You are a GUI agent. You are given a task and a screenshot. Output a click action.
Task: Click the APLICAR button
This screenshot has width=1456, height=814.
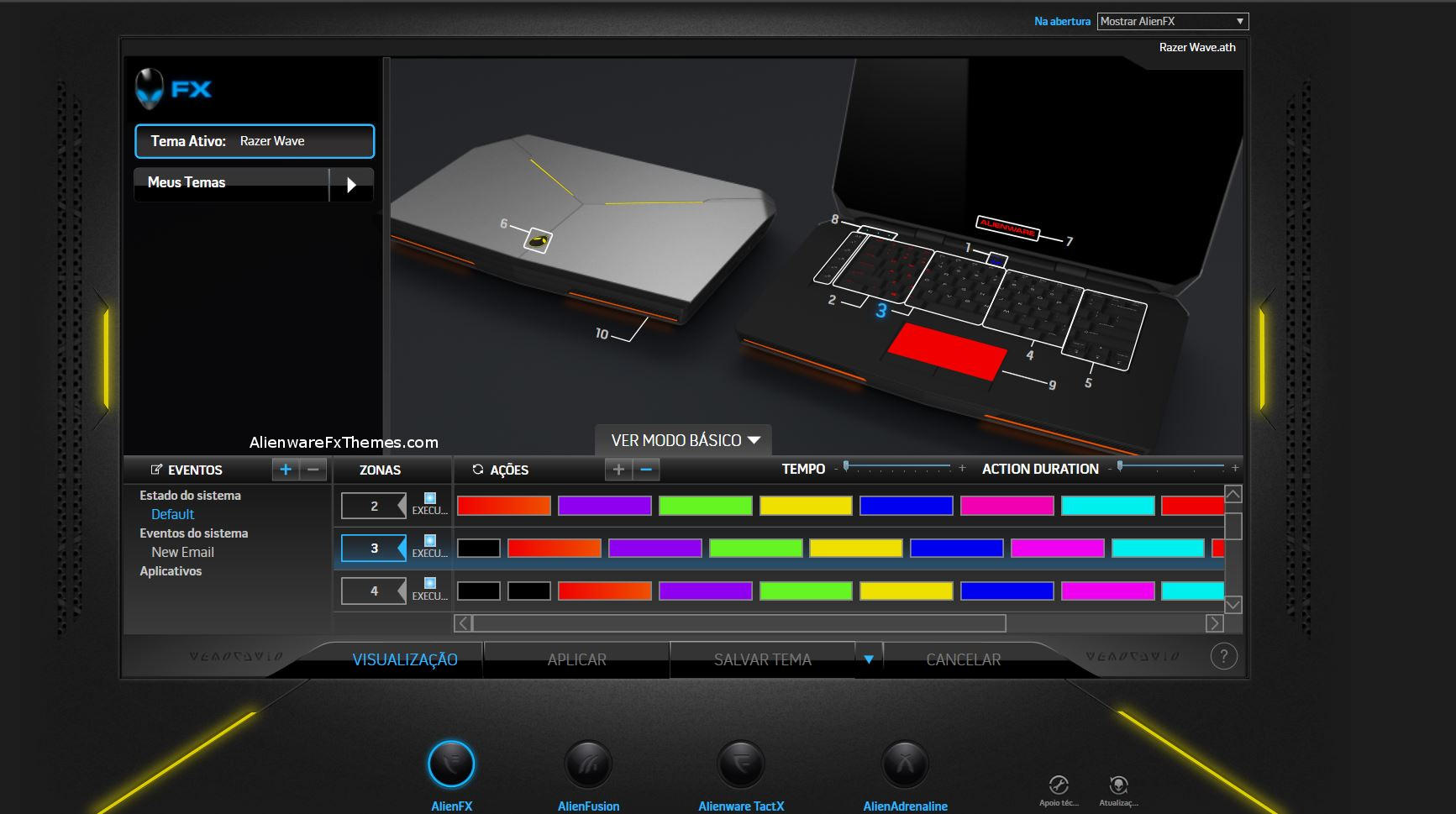click(x=576, y=660)
